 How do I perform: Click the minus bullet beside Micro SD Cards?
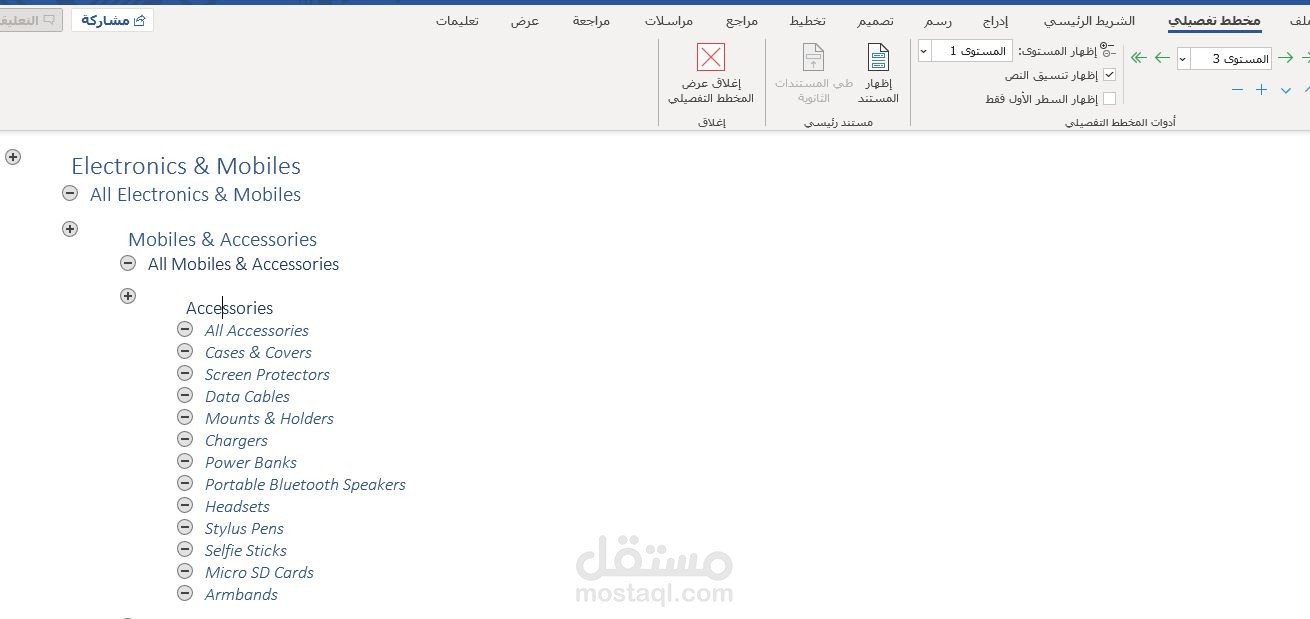[x=185, y=571]
